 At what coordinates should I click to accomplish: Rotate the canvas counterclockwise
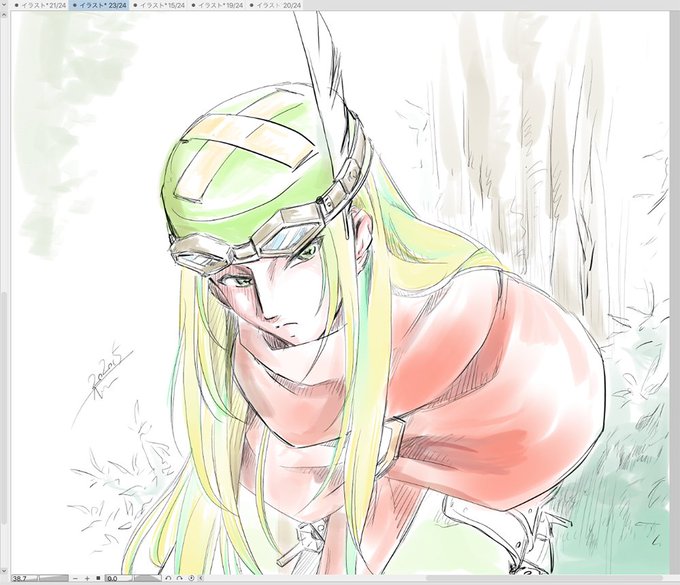[x=168, y=578]
